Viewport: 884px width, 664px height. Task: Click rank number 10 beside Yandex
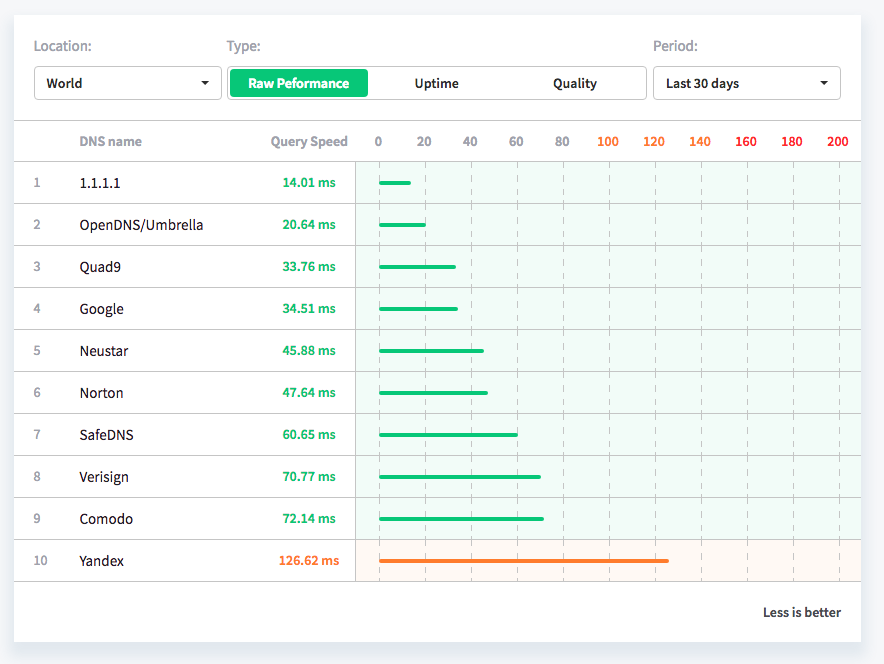point(41,560)
